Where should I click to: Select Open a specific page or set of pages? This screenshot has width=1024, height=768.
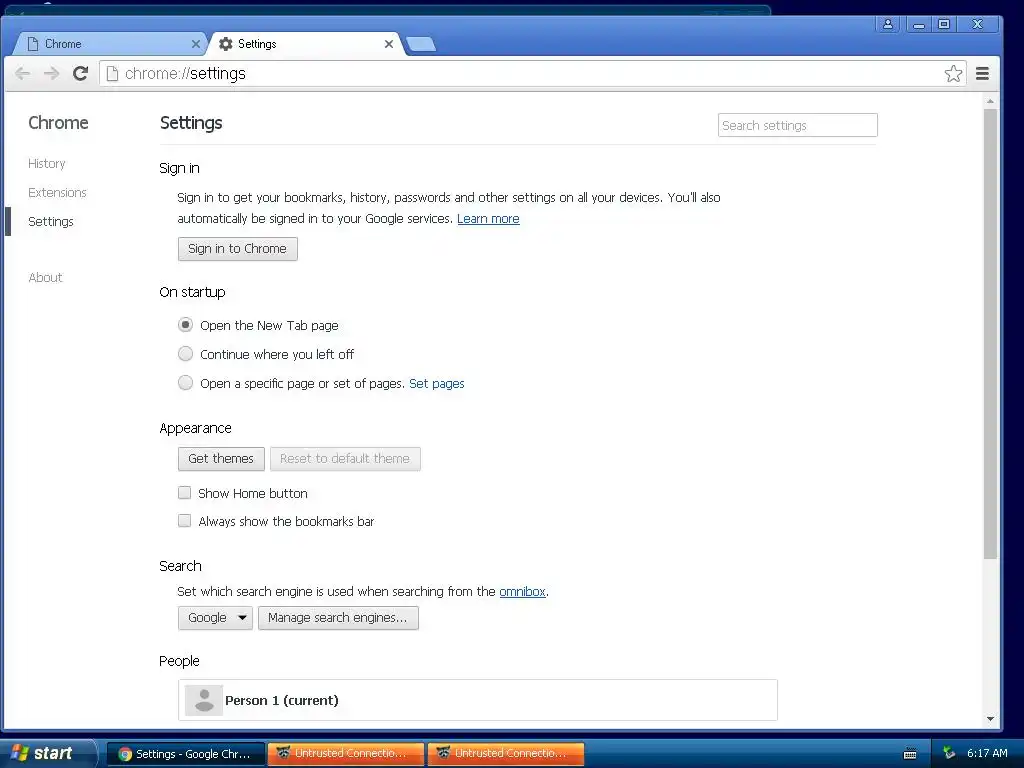185,382
